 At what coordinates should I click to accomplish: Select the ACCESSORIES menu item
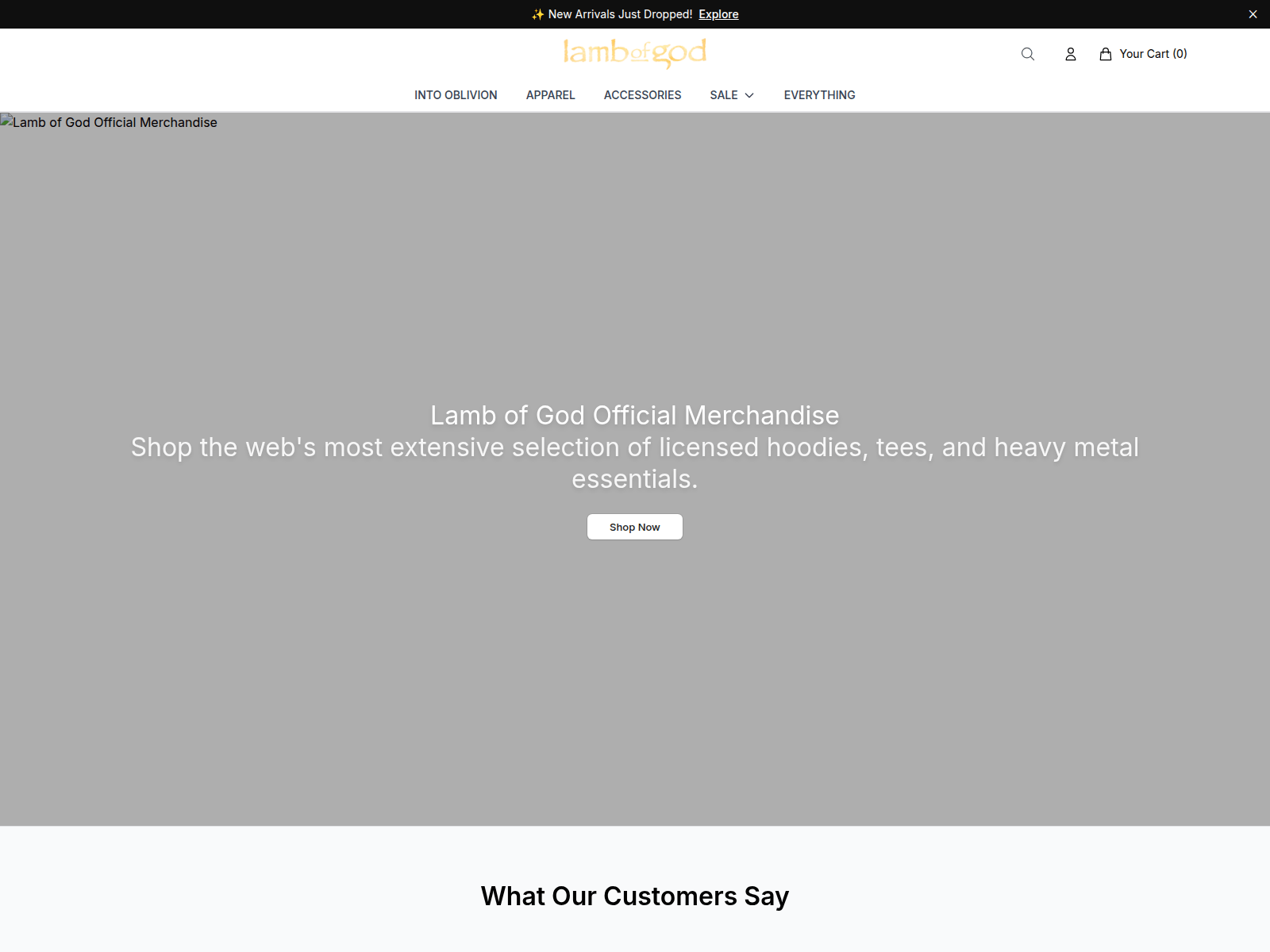coord(643,95)
